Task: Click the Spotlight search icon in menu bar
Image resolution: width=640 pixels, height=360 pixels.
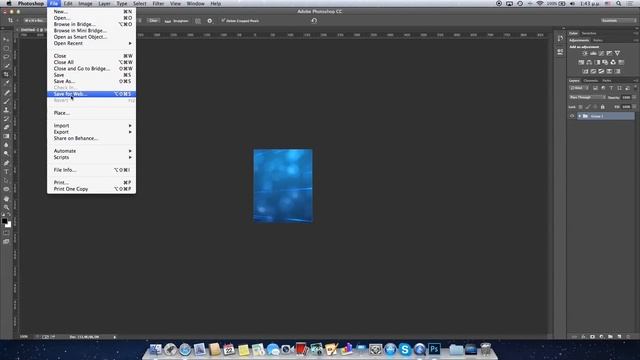Action: 619,3
